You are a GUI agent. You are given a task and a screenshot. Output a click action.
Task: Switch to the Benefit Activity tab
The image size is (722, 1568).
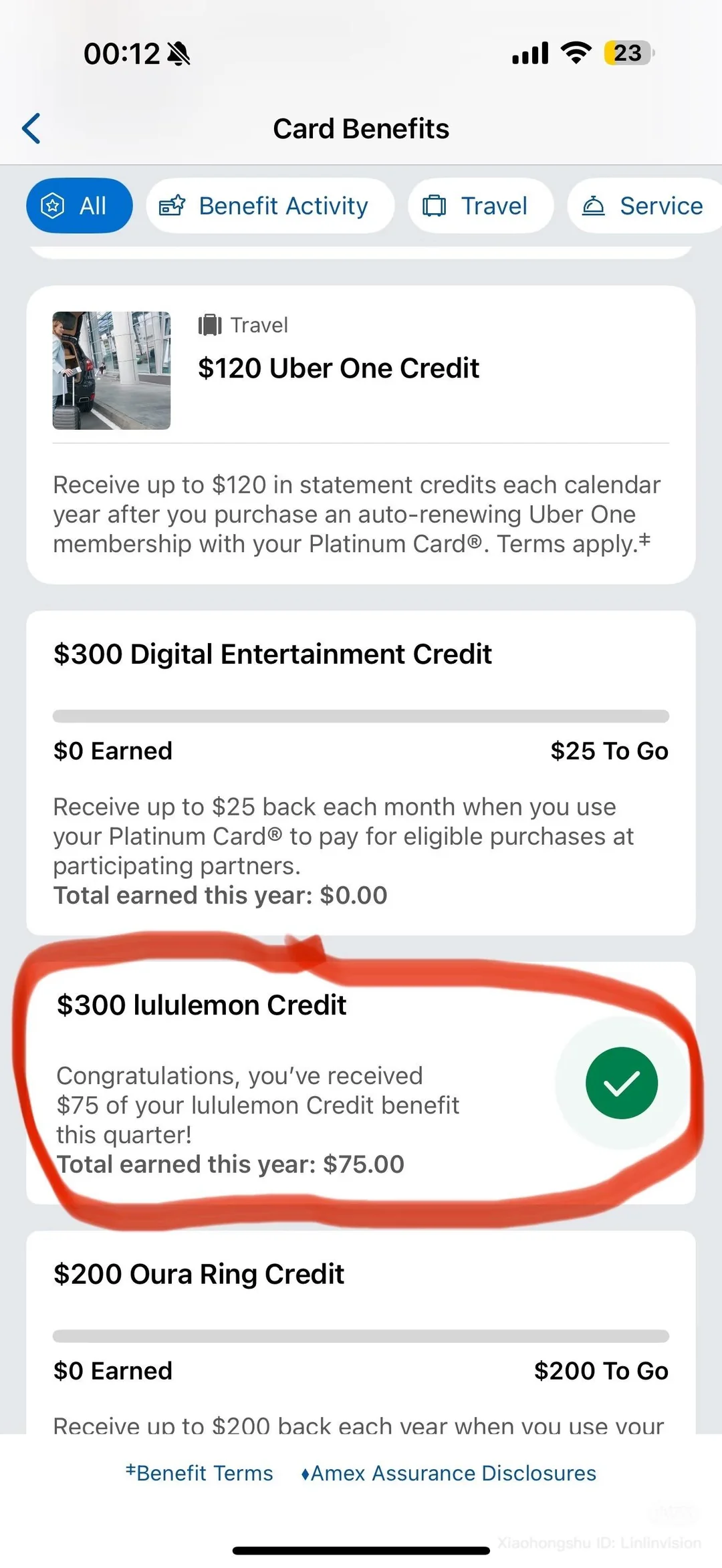270,206
